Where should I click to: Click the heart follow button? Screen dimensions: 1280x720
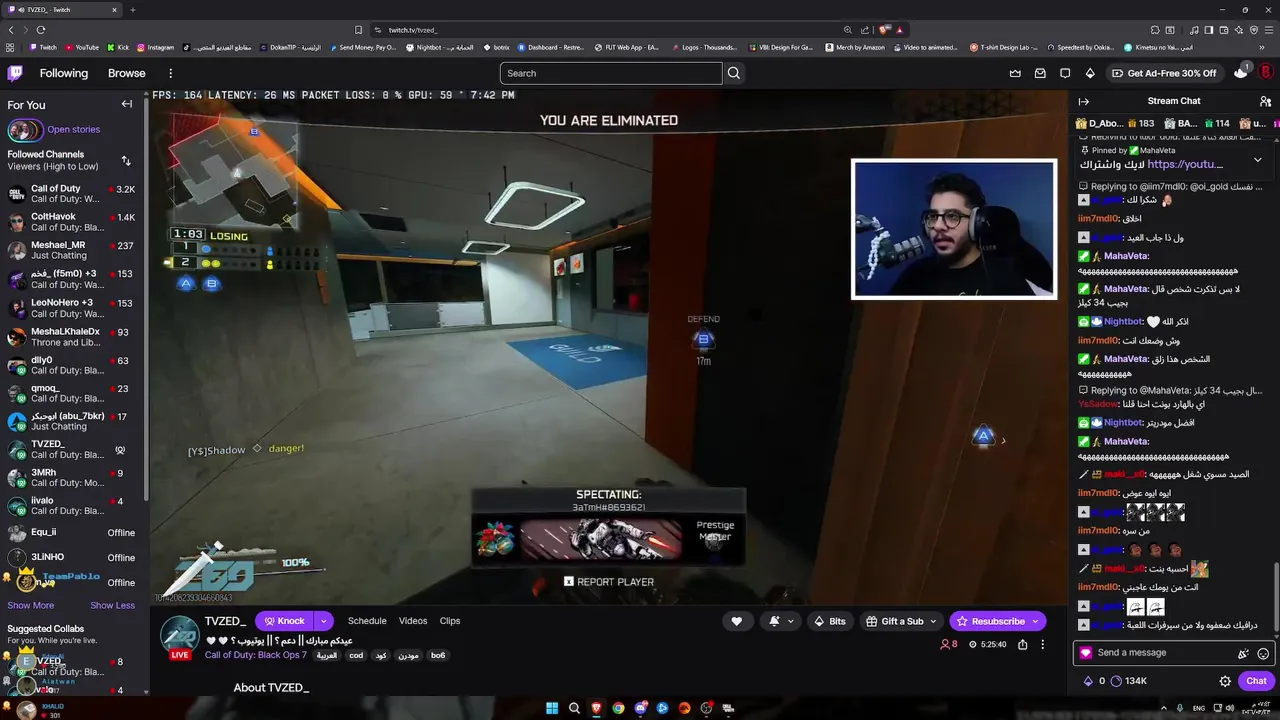[737, 621]
